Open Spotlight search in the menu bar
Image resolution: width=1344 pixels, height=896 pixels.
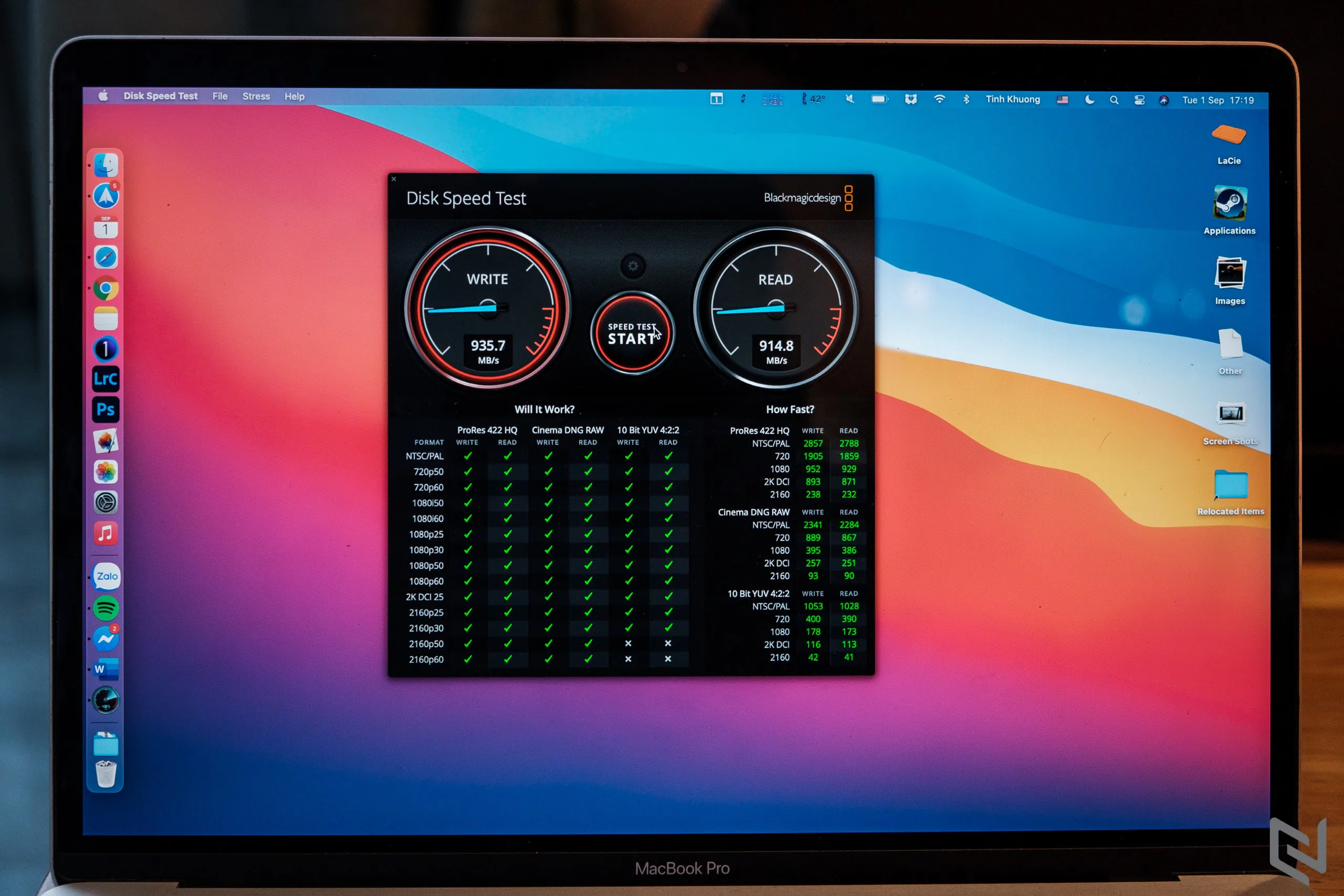1114,101
